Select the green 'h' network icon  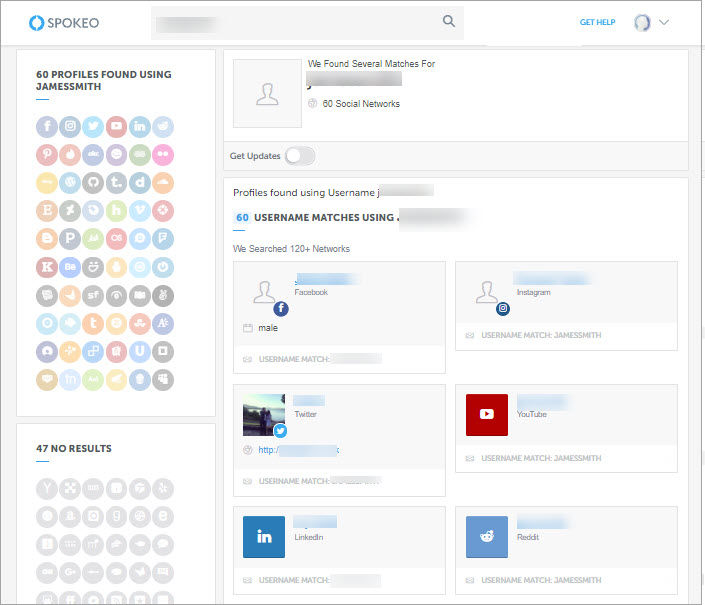point(116,211)
